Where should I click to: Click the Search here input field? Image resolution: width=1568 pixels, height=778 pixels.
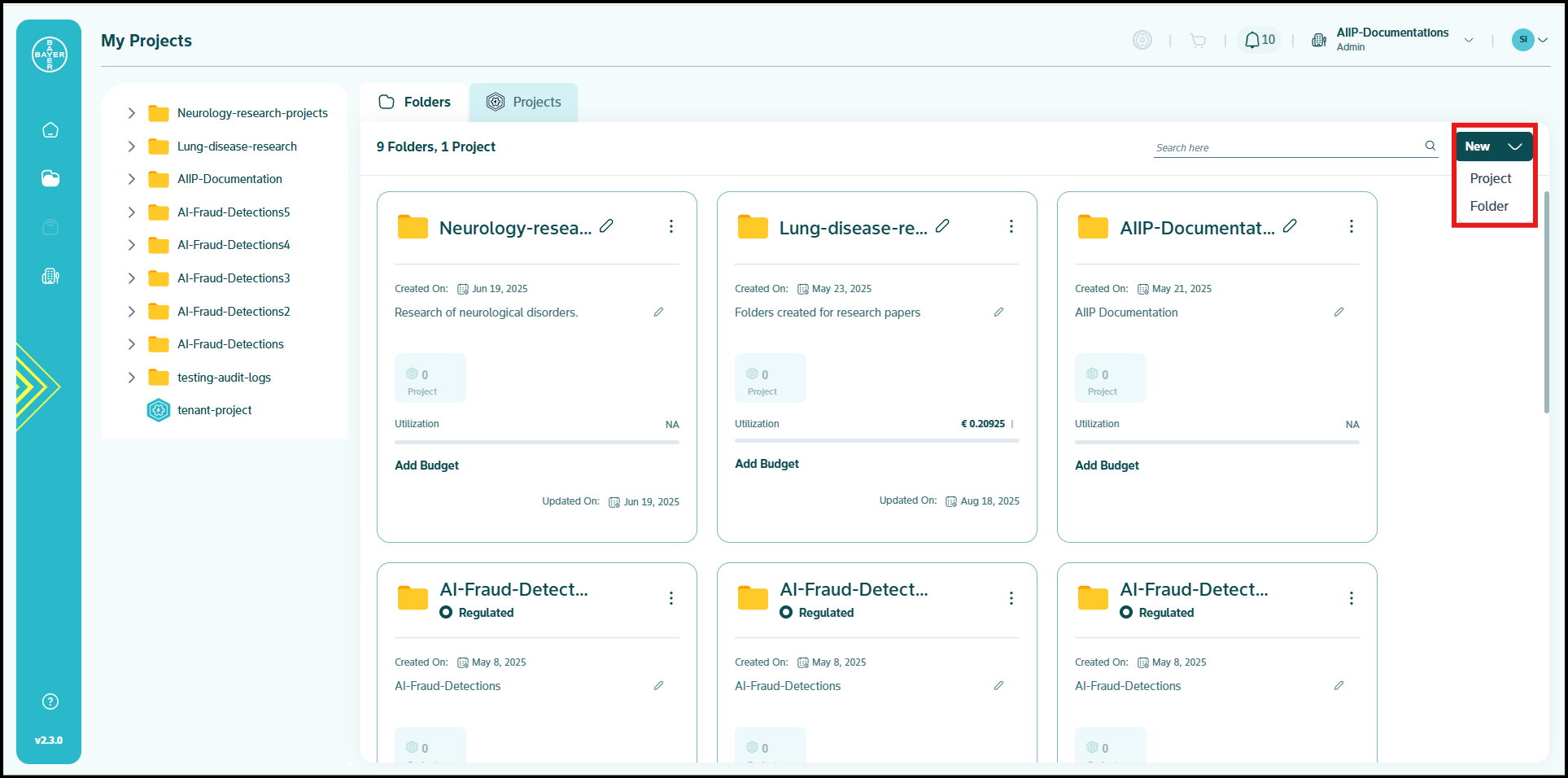1287,147
